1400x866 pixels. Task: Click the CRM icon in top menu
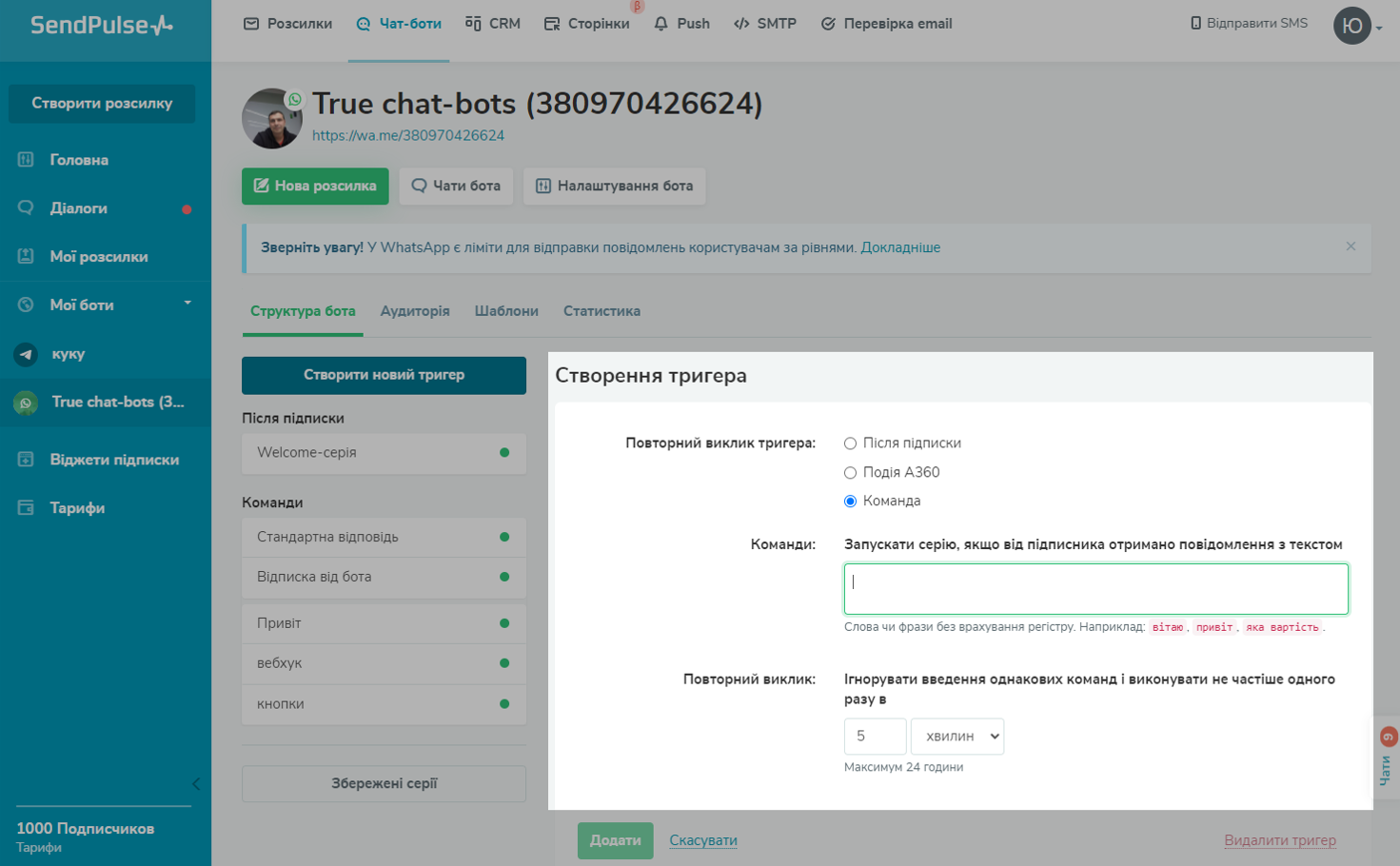pyautogui.click(x=473, y=23)
